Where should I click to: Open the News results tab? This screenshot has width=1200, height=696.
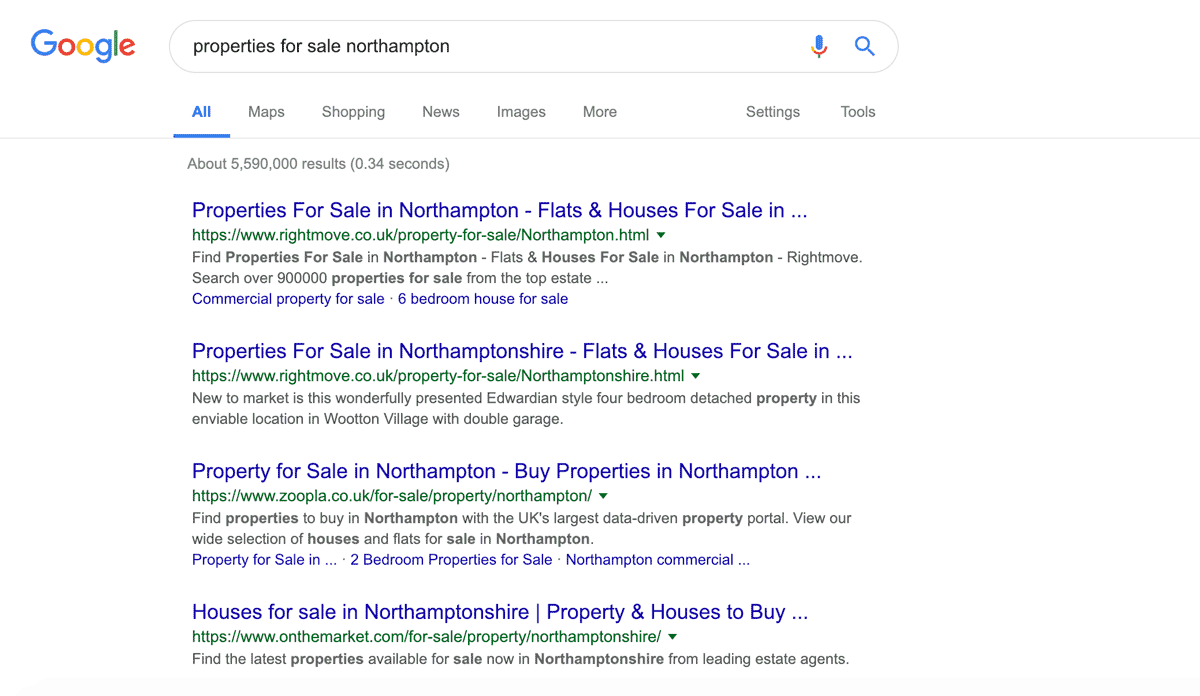441,112
